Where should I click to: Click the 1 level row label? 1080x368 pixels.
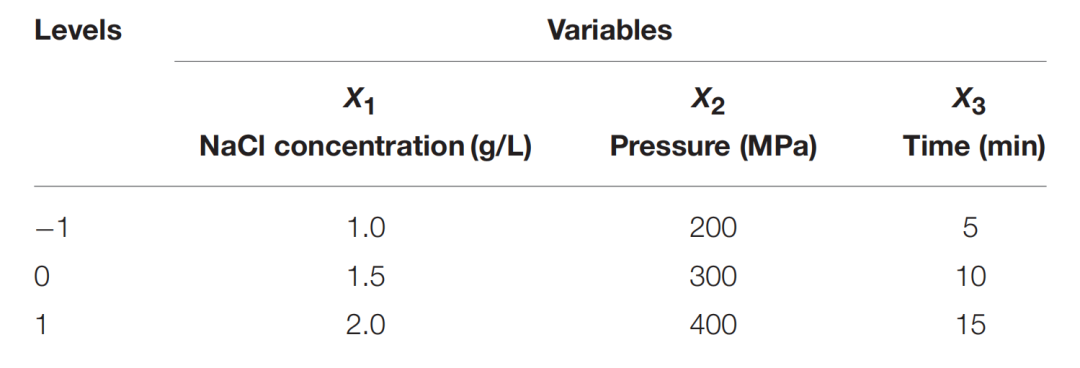pos(41,325)
